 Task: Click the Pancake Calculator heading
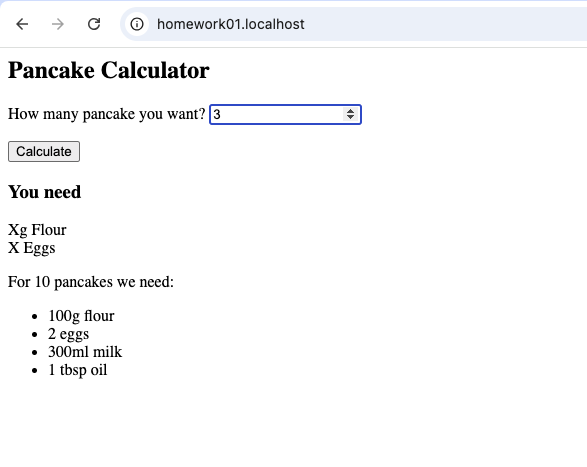[109, 70]
